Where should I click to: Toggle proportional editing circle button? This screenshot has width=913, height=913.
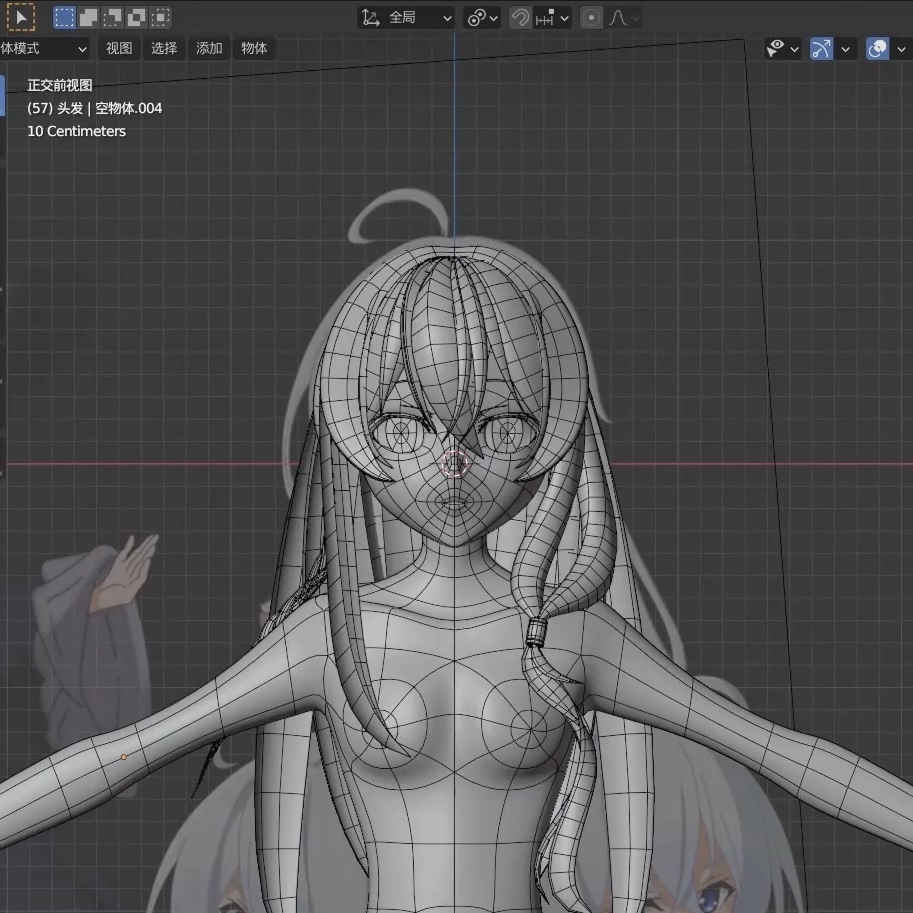pyautogui.click(x=592, y=18)
